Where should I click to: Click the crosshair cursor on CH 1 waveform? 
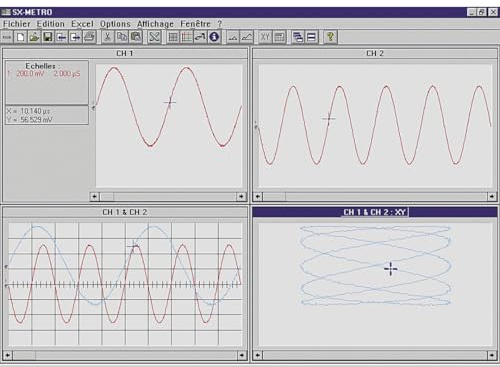[170, 102]
